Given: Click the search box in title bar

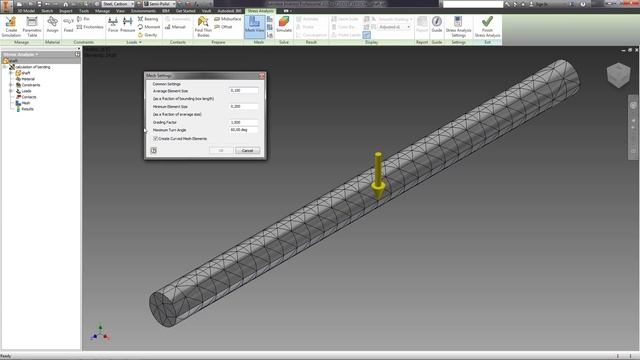Looking at the screenshot, I should pyautogui.click(x=473, y=4).
